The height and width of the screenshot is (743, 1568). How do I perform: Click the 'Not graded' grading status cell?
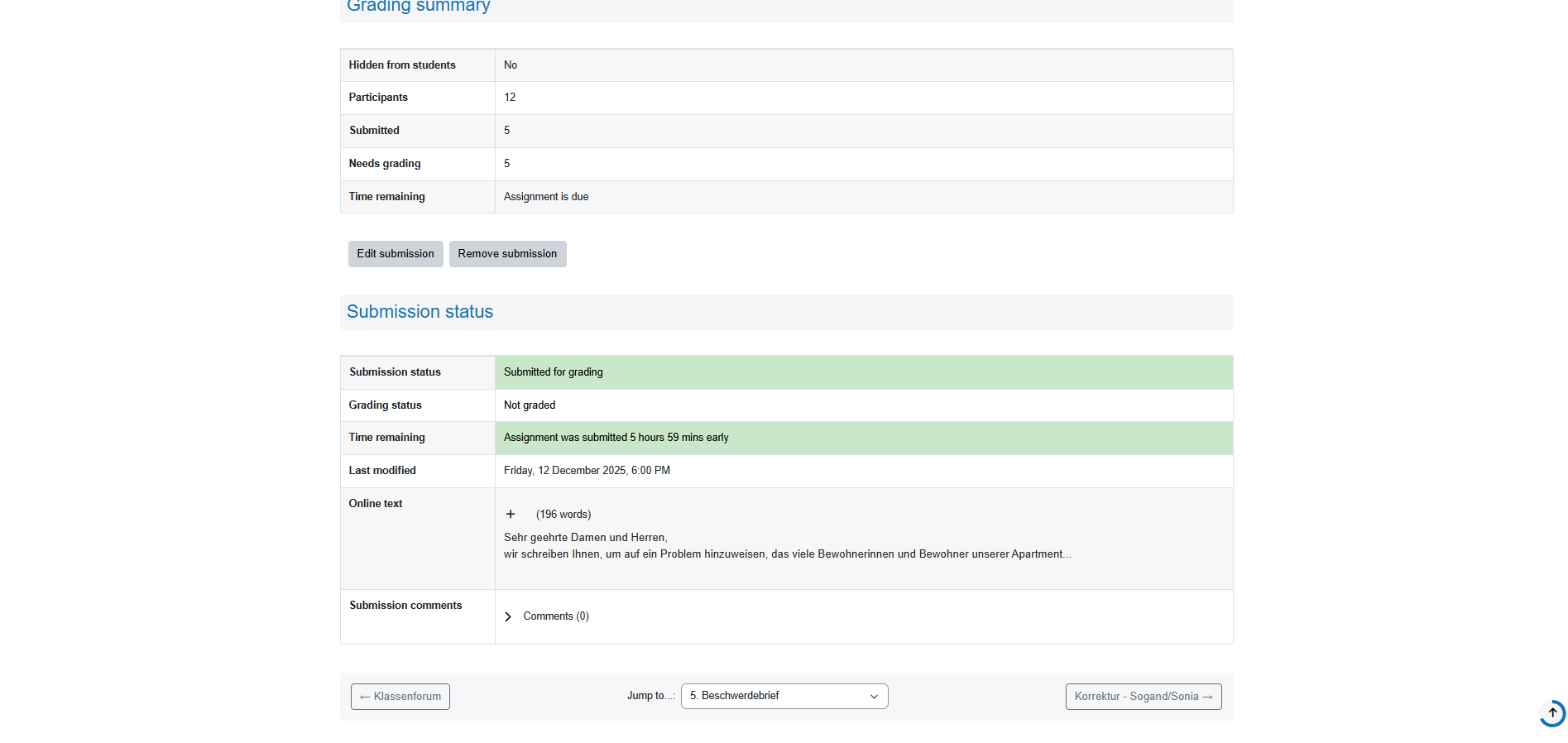pos(530,405)
